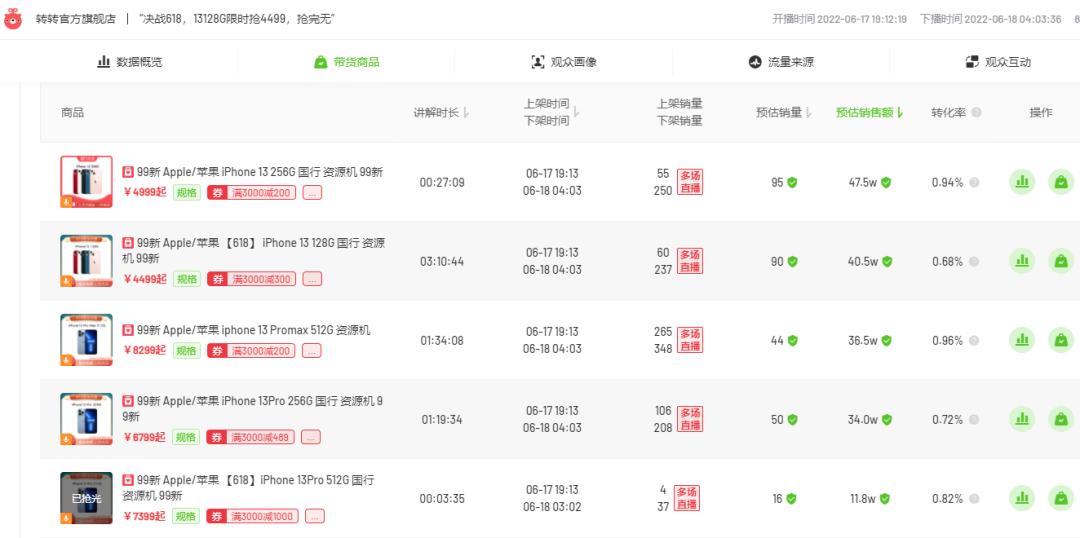Click verified shield next to 95 sales
Viewport: 1080px width, 538px height.
pos(793,183)
